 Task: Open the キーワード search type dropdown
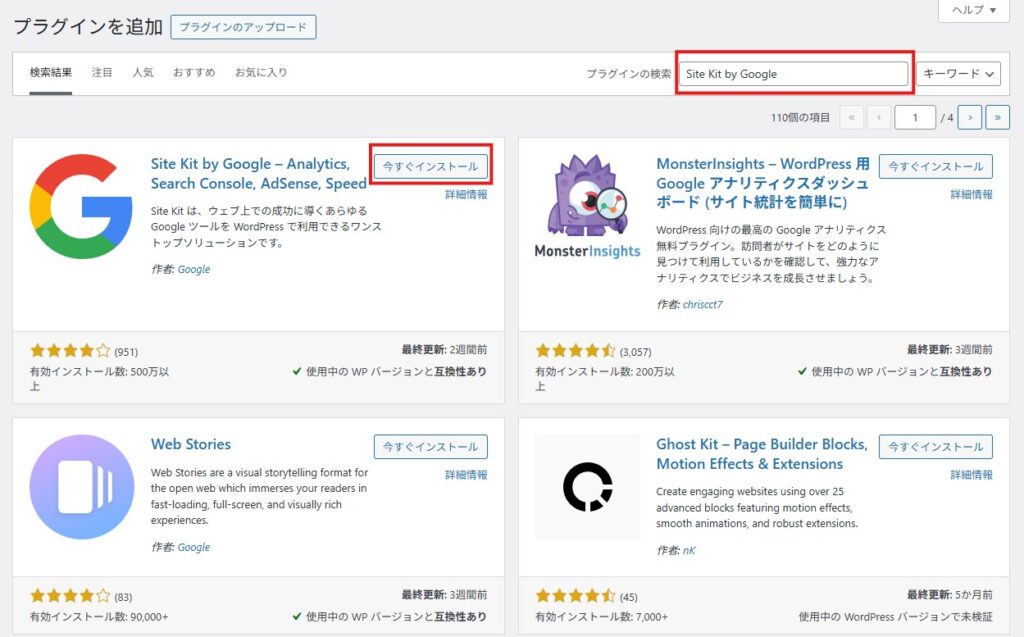tap(958, 74)
